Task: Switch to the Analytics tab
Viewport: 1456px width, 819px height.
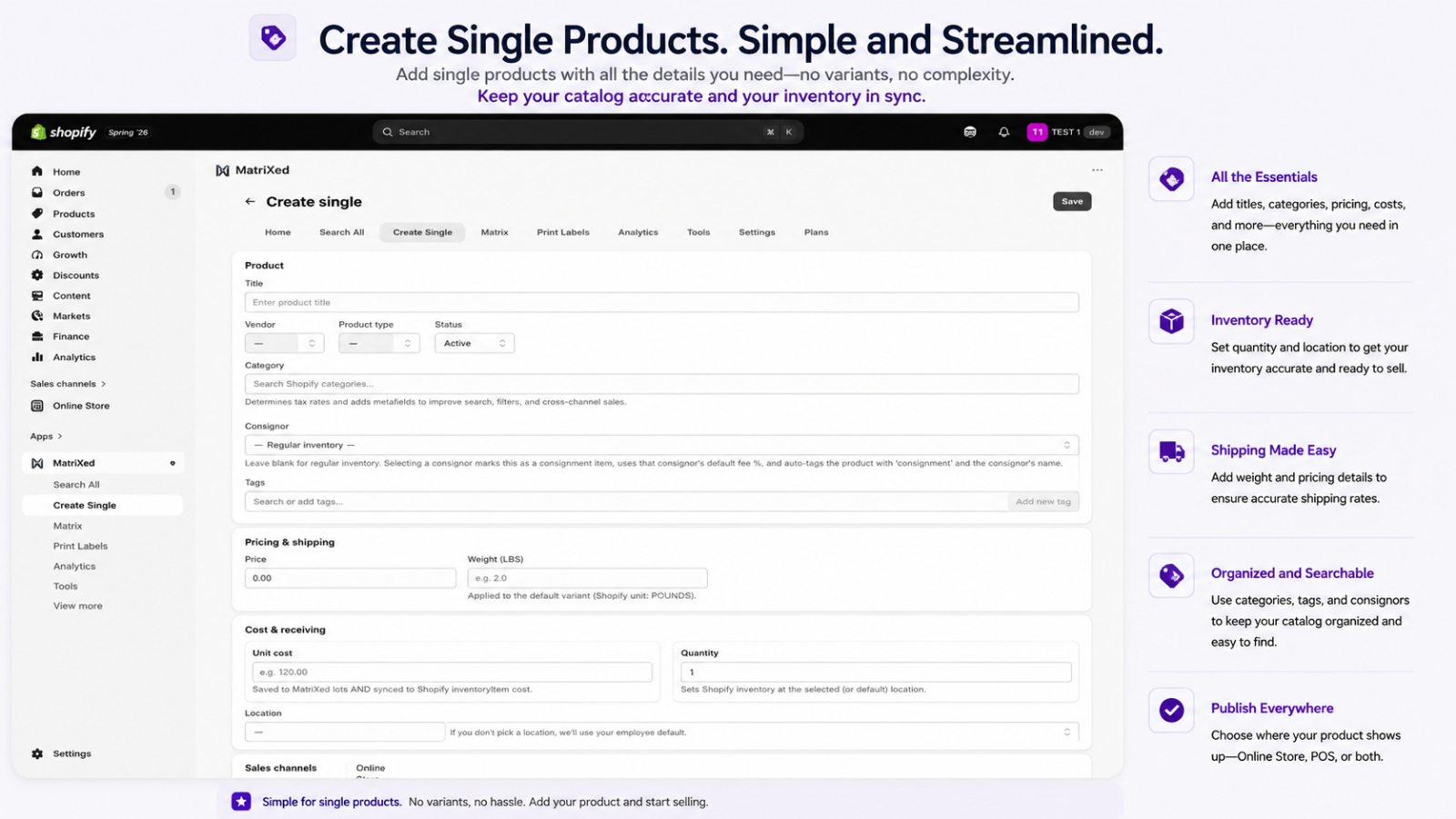Action: [x=638, y=232]
